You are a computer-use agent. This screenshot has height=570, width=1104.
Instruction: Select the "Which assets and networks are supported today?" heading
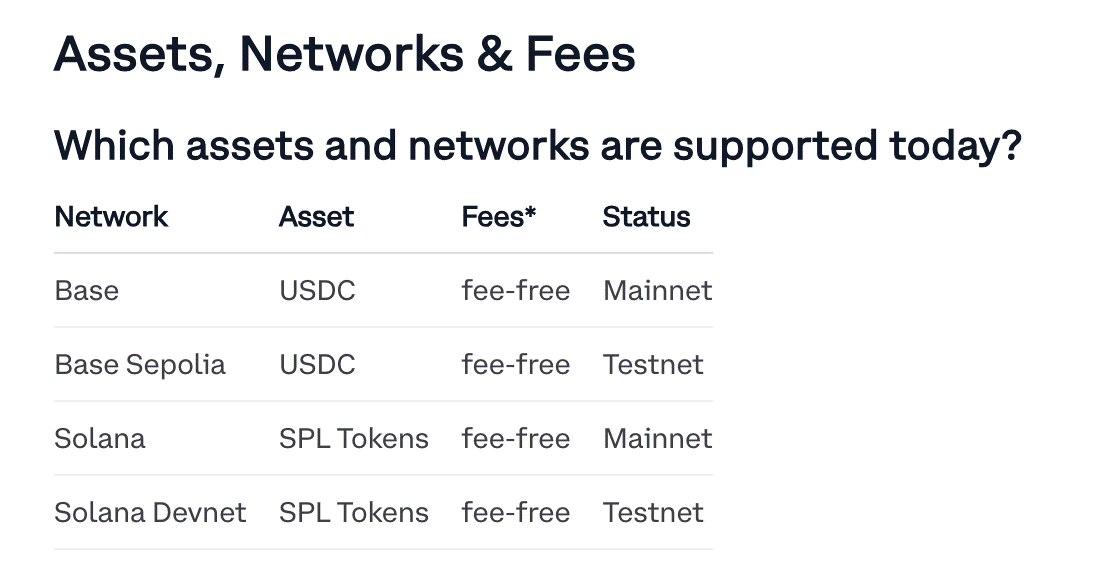538,146
